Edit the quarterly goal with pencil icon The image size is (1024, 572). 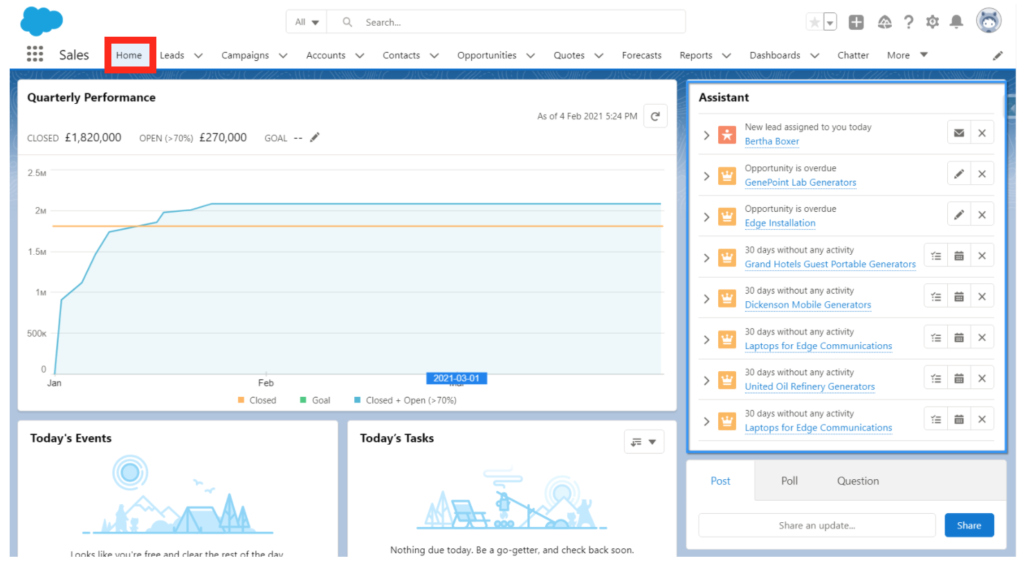[315, 137]
